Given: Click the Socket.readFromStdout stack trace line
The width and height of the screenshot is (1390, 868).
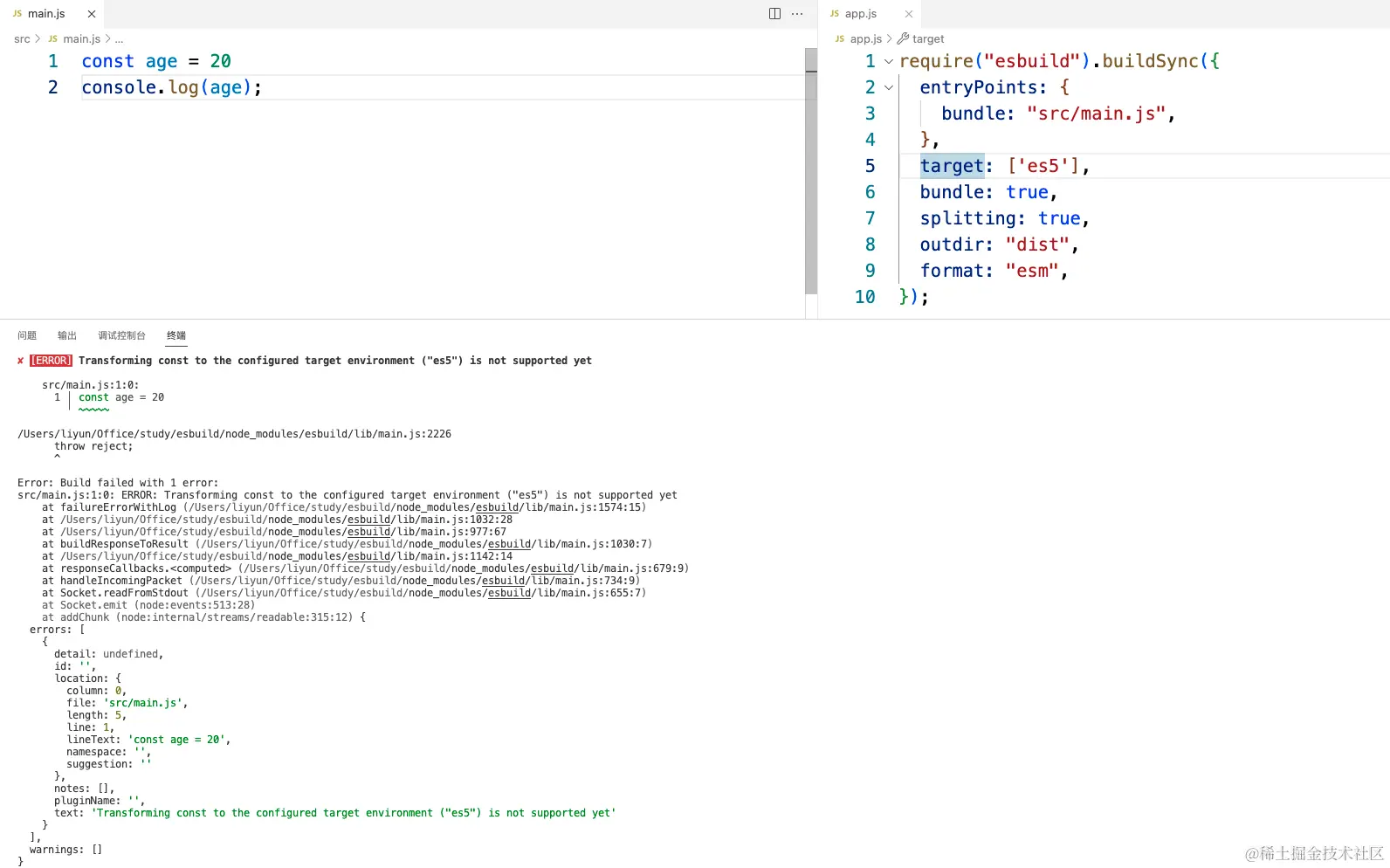Looking at the screenshot, I should [x=344, y=593].
